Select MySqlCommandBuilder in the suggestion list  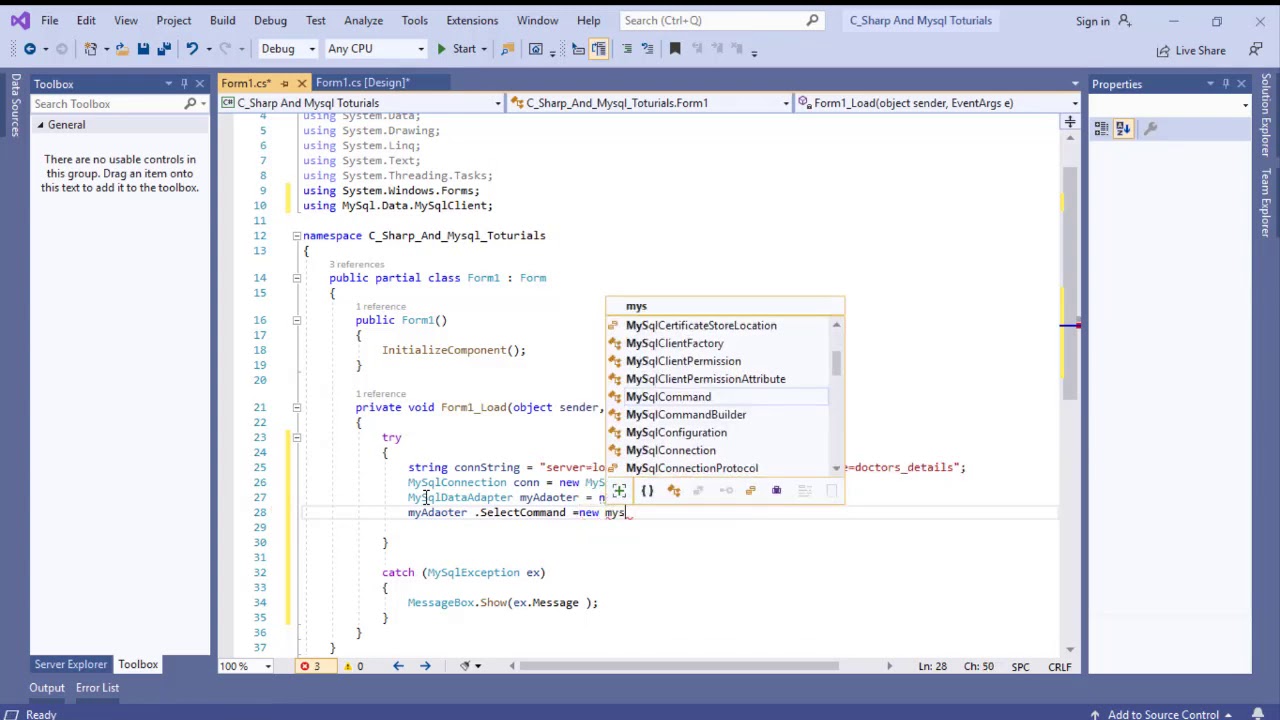click(x=717, y=414)
